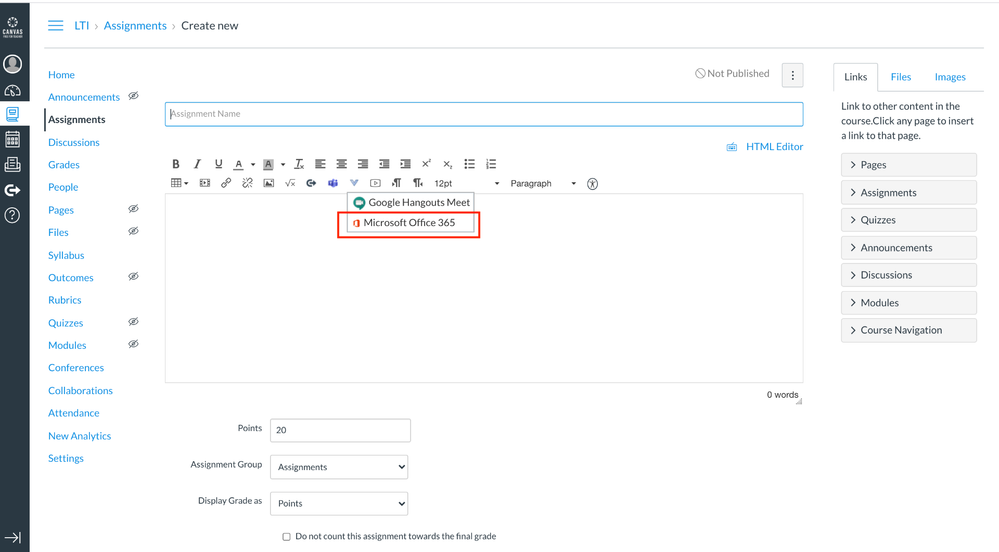Screen dimensions: 999x552
Task: Open the accessibility checker icon
Action: coord(593,183)
